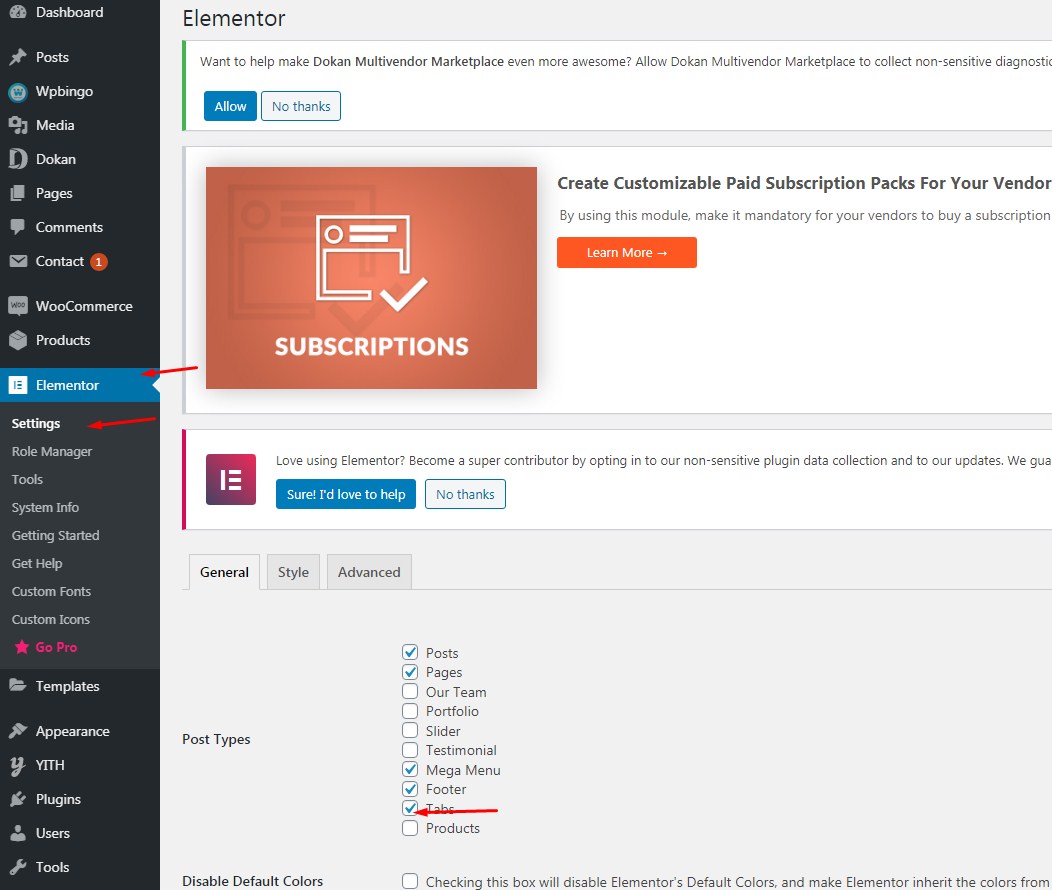Select the Plugins plug icon
Image resolution: width=1052 pixels, height=890 pixels.
(x=18, y=799)
